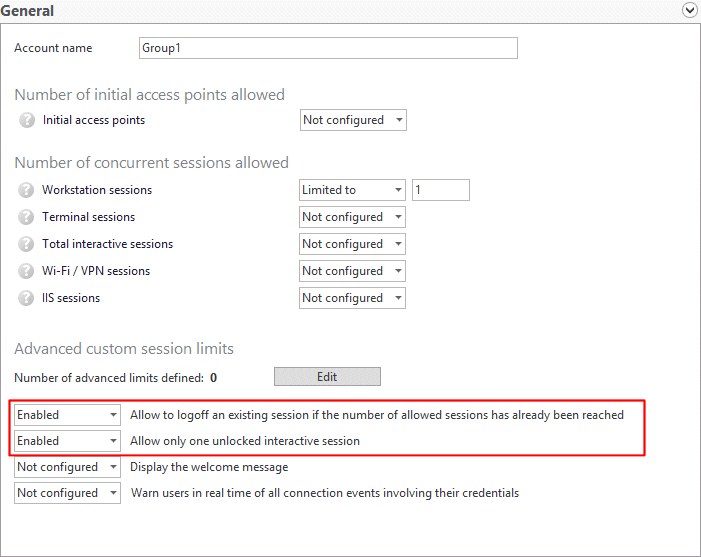Open dropdown for logoff existing session option
This screenshot has height=557, width=701.
[x=67, y=415]
